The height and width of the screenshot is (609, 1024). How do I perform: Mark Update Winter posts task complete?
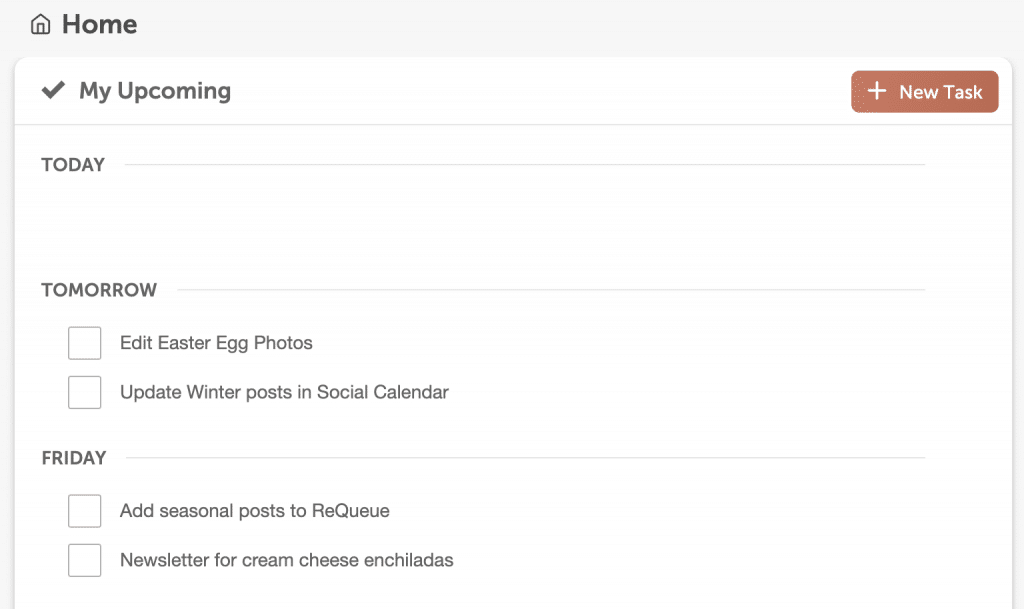(85, 392)
